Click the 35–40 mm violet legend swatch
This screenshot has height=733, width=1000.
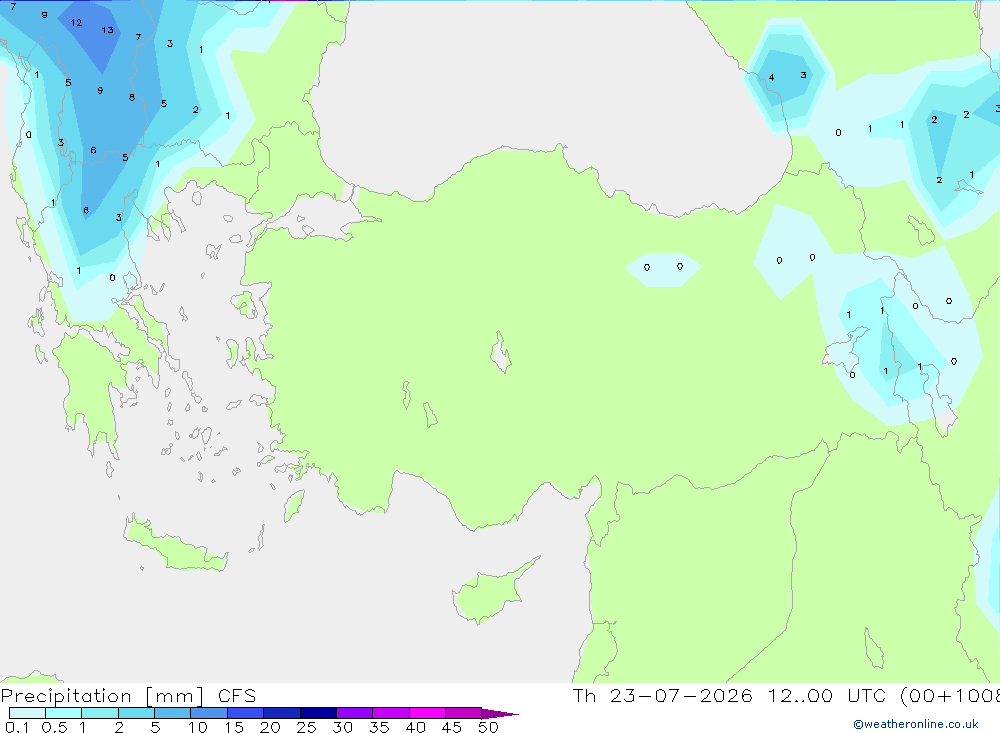click(390, 713)
